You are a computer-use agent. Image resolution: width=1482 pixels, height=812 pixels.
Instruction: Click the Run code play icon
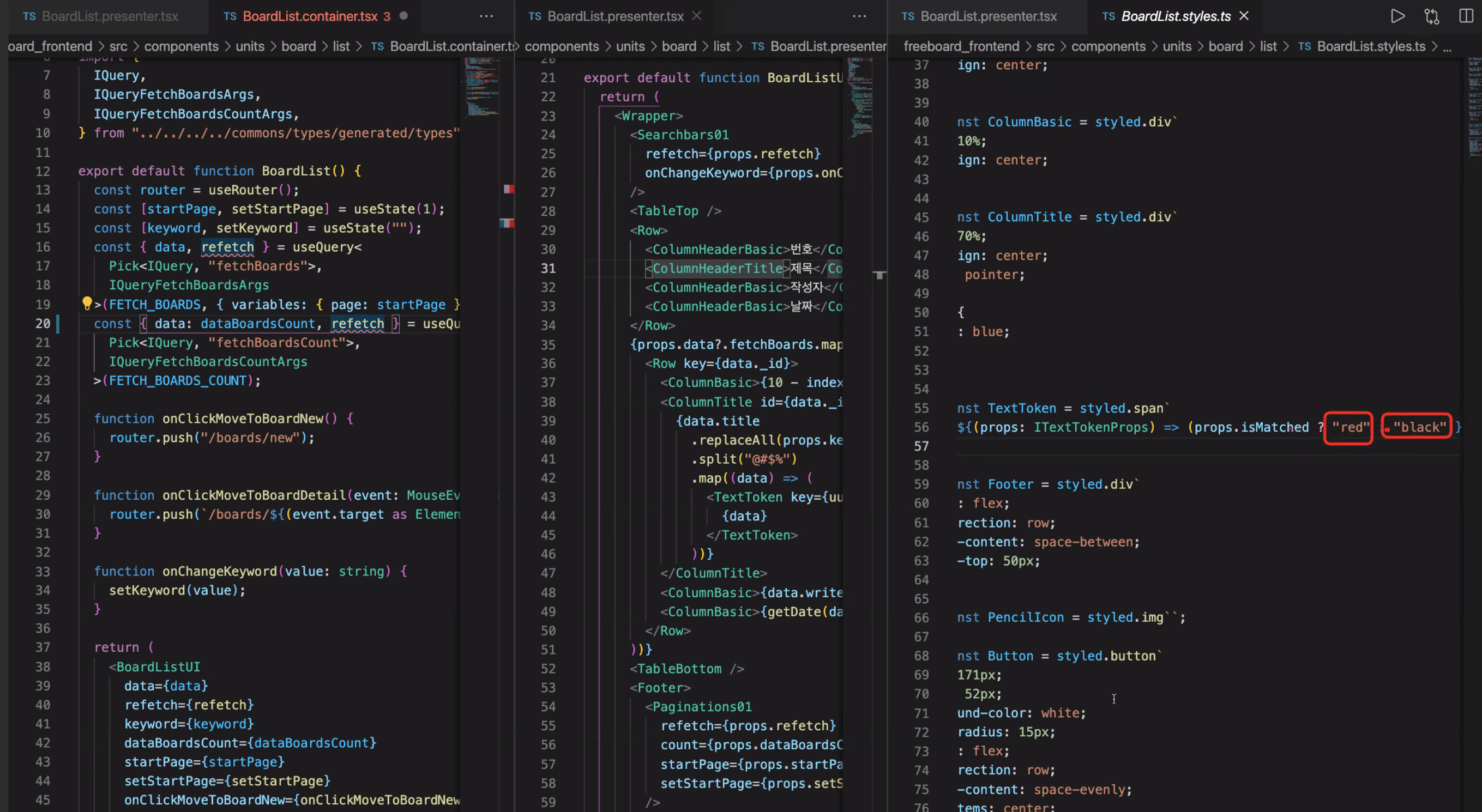(x=1397, y=16)
